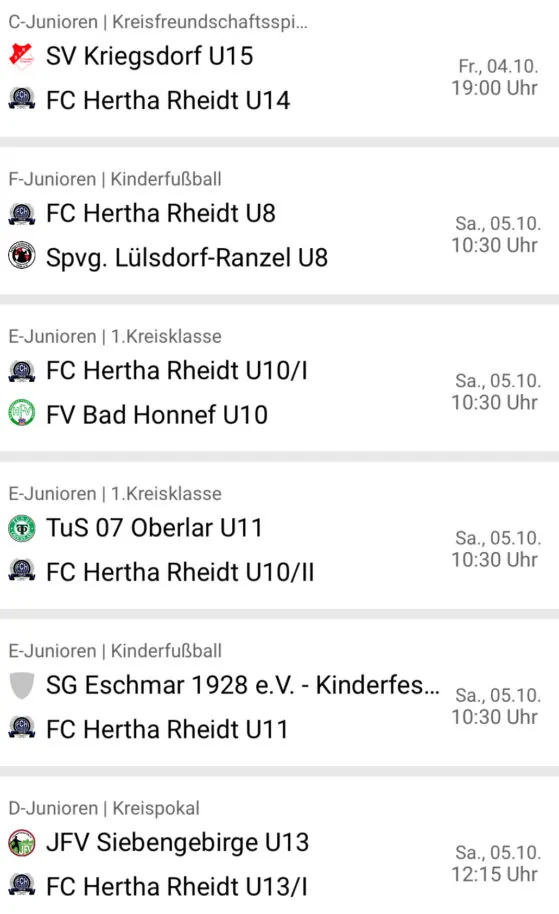Select the Spvg. Lülsdorf-Ranzel U8 team name
This screenshot has height=914, width=559.
[187, 257]
